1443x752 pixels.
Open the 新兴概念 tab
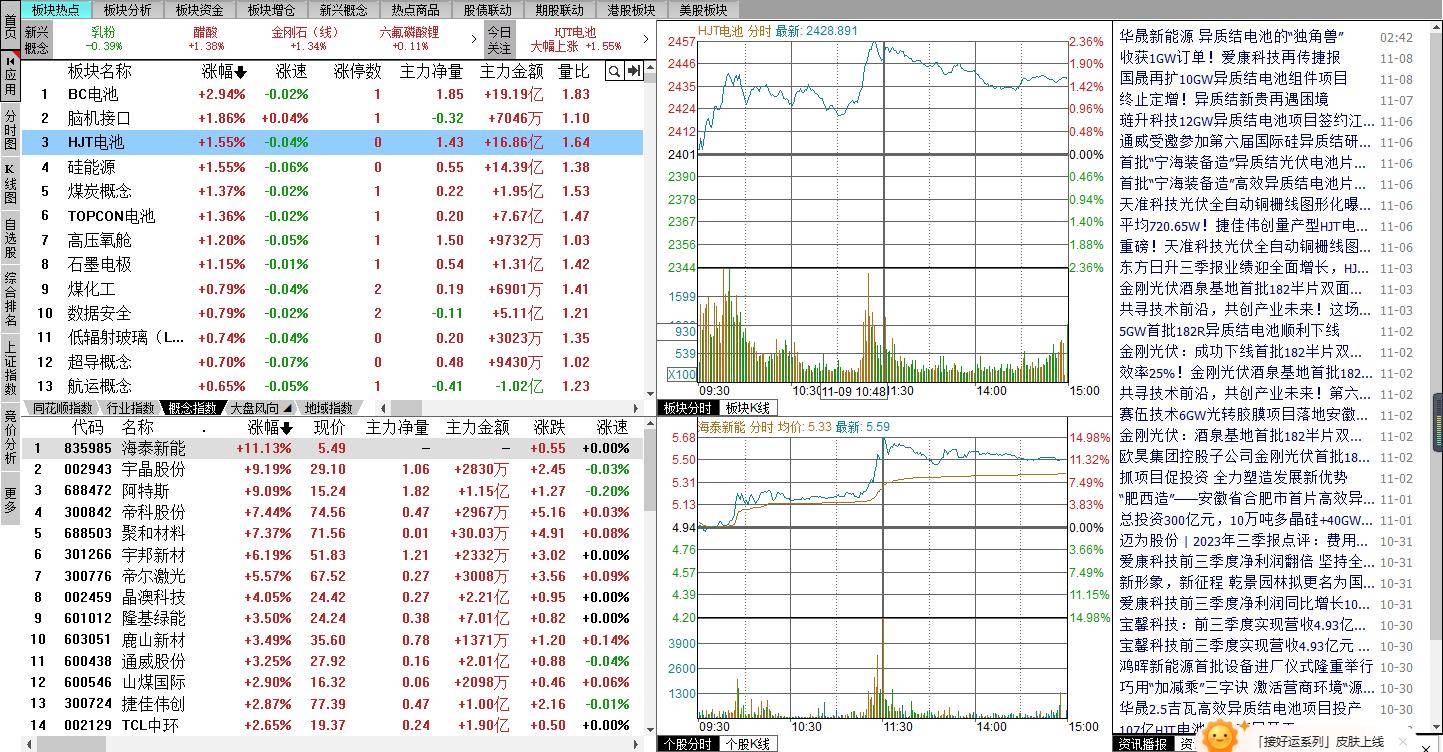(x=343, y=10)
